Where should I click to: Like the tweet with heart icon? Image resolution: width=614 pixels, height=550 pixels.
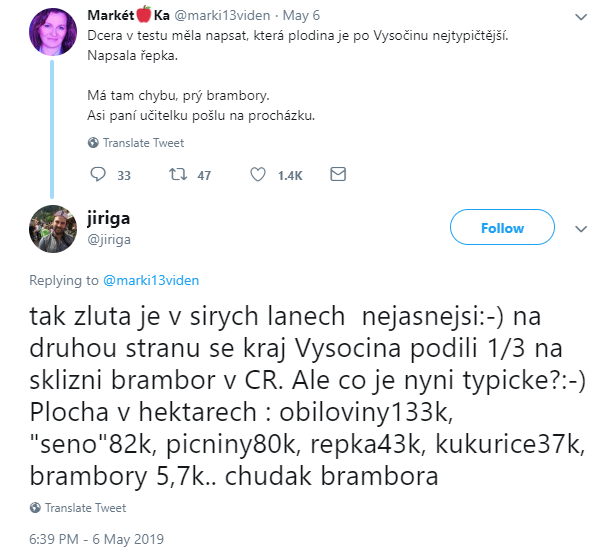[x=258, y=175]
